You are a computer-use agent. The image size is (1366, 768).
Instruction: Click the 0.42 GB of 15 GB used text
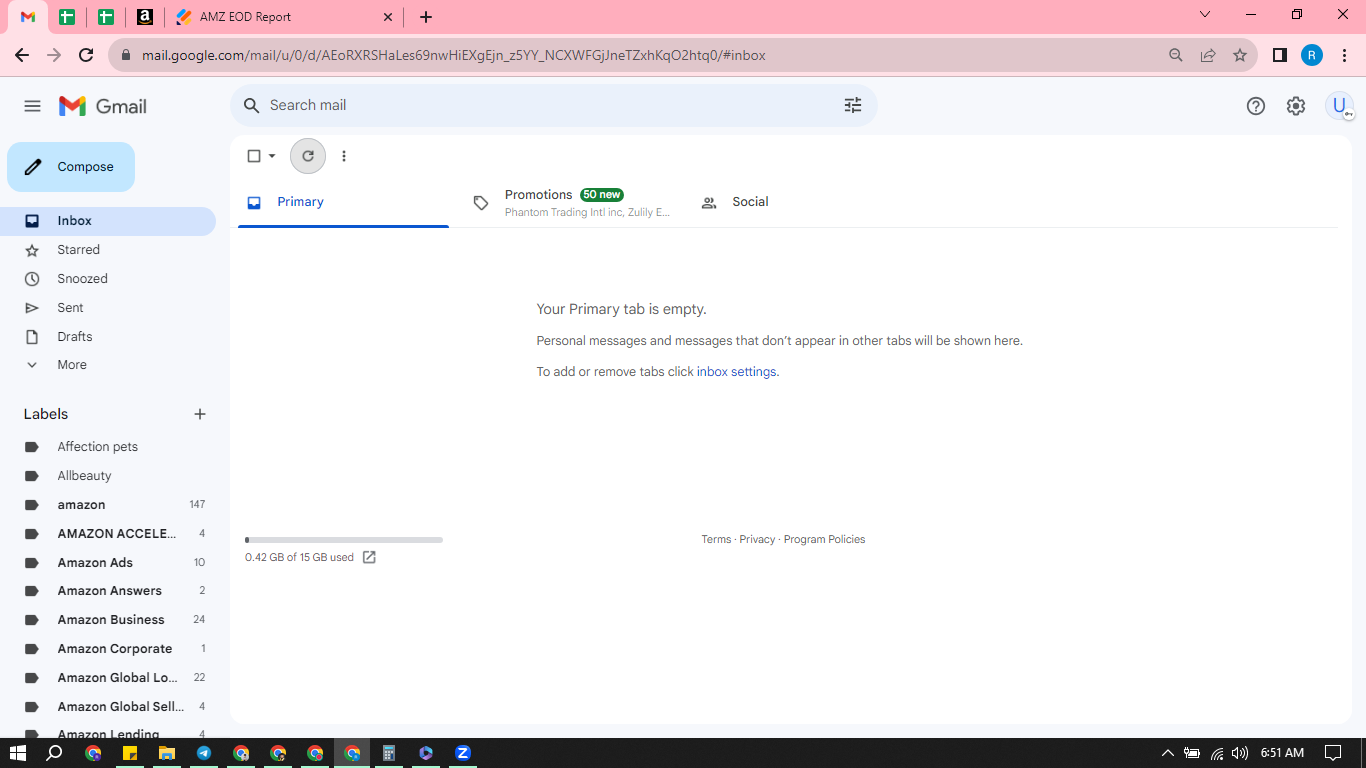click(299, 558)
